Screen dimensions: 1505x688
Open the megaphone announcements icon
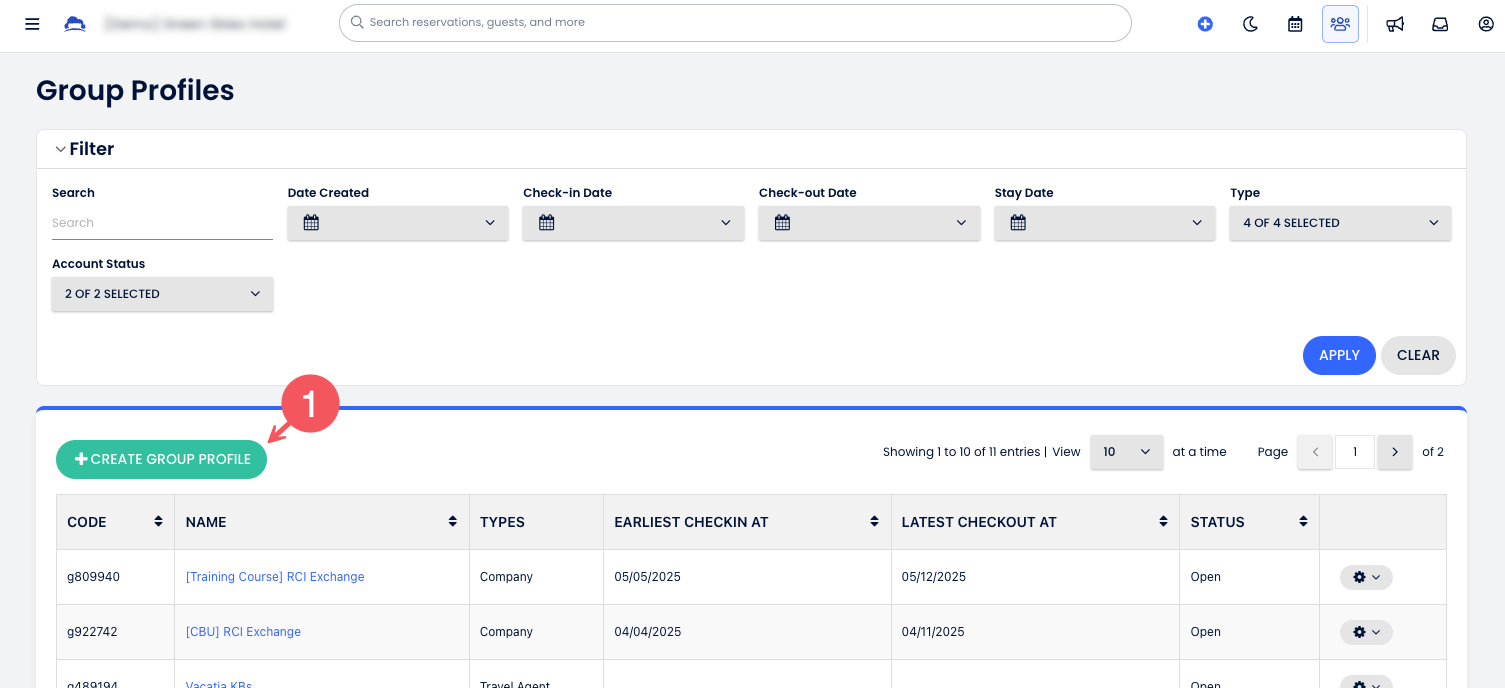pos(1395,24)
